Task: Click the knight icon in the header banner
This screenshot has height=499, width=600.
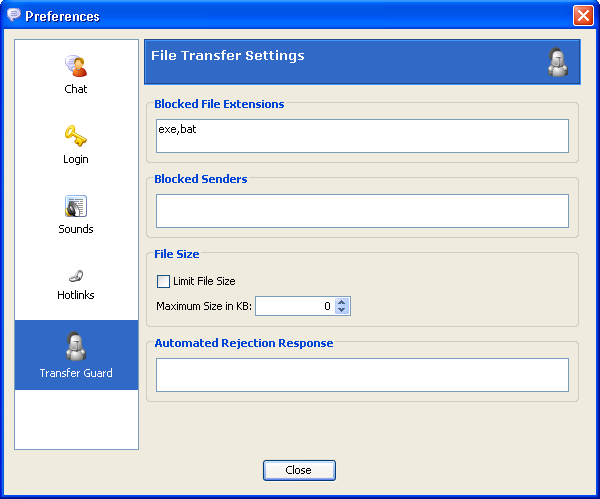Action: click(558, 62)
